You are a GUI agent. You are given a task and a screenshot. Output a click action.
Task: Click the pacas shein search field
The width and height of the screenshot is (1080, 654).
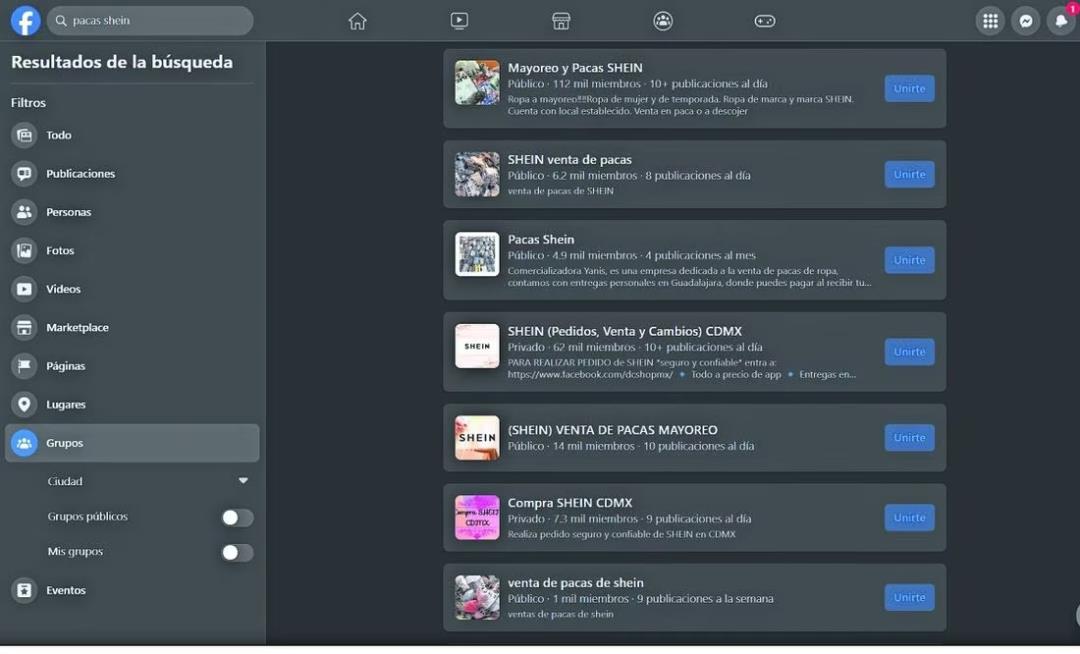coord(150,20)
